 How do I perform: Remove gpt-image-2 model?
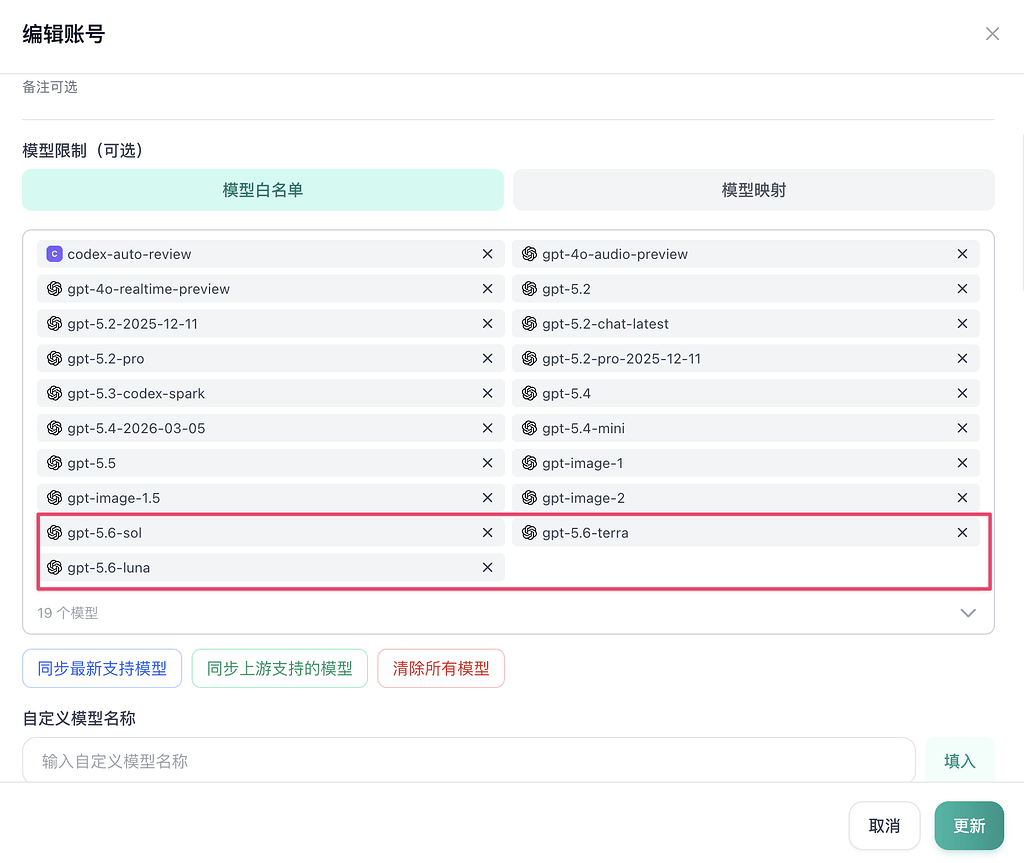962,498
